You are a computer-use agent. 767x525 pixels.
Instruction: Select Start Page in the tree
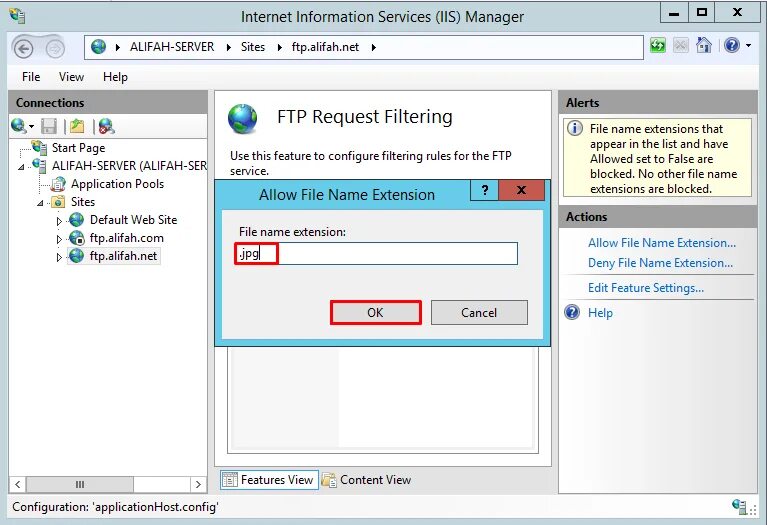(78, 148)
